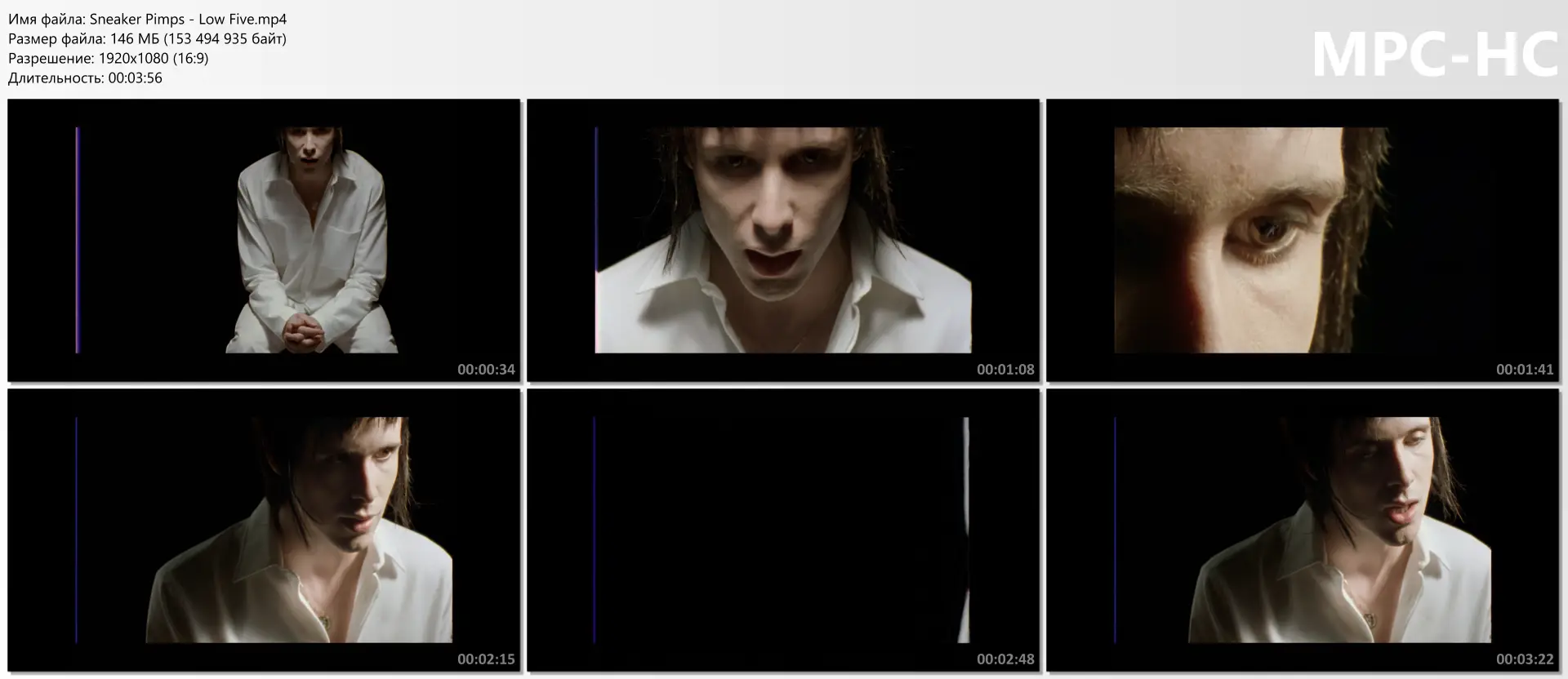Click the timestamp label 00:00:34

coord(486,370)
